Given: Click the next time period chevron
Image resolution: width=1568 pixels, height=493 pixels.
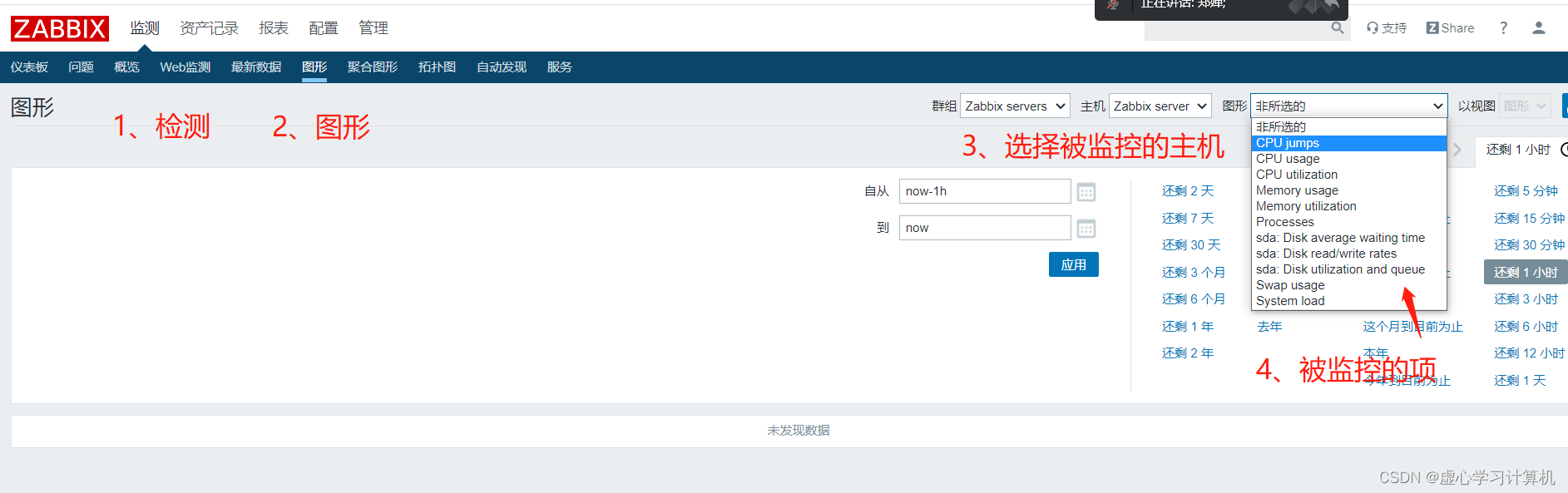Looking at the screenshot, I should coord(1457,150).
